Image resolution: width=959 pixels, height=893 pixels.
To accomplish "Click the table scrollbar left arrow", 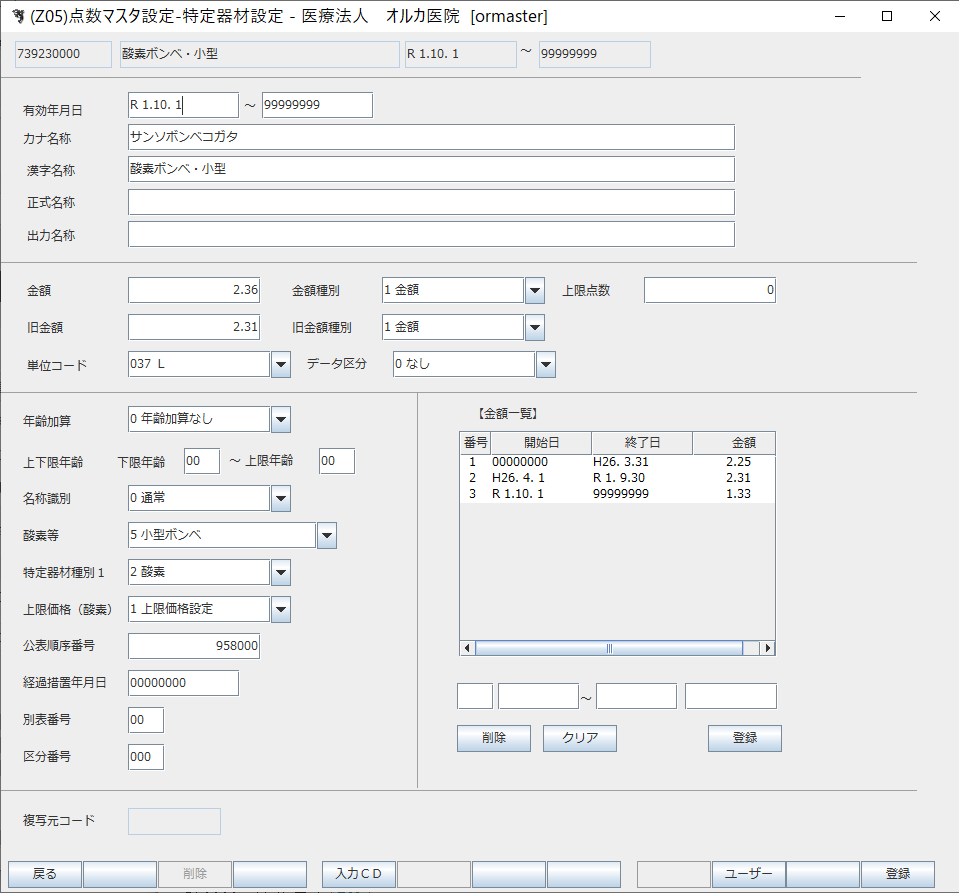I will 467,648.
